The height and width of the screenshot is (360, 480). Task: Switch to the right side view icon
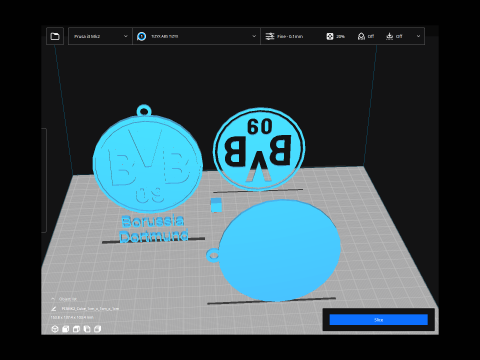tap(98, 329)
